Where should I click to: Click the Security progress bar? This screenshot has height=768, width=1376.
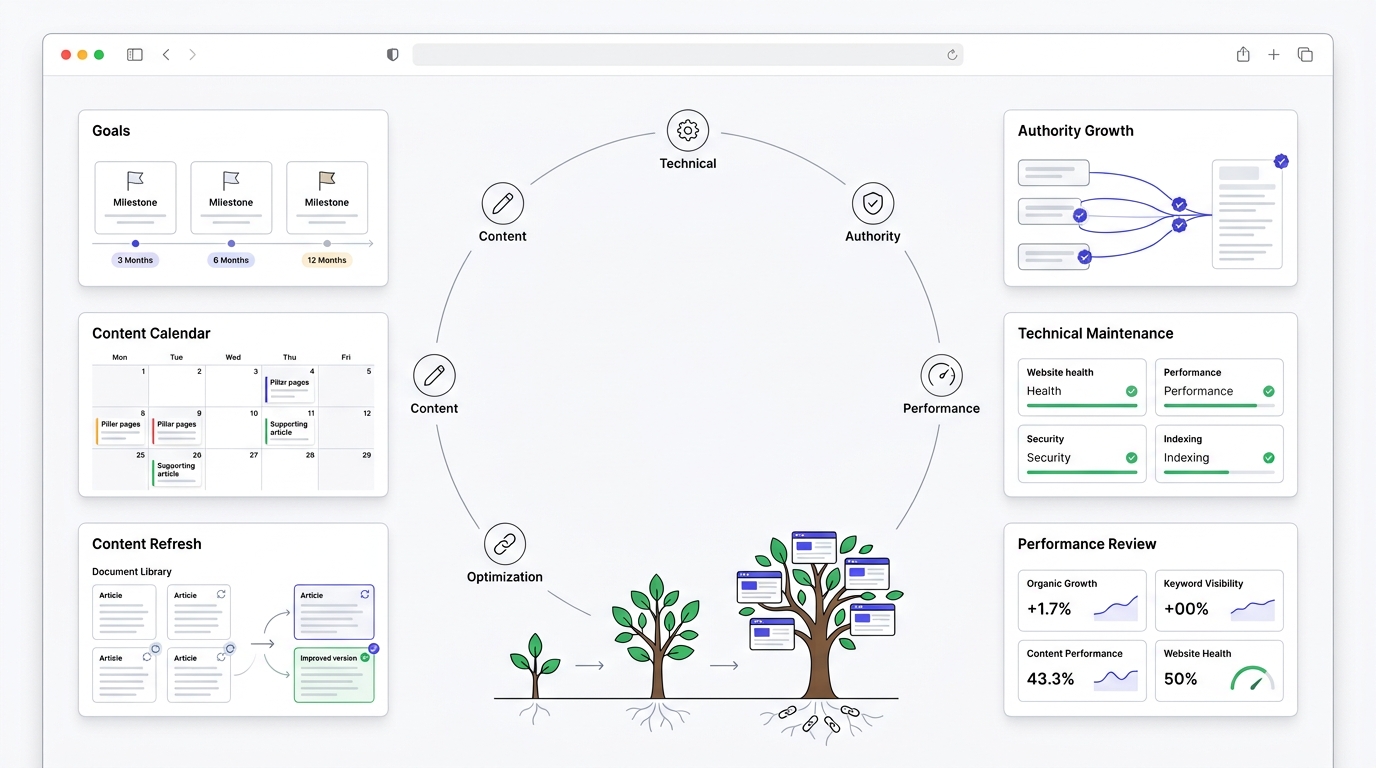pos(1081,472)
